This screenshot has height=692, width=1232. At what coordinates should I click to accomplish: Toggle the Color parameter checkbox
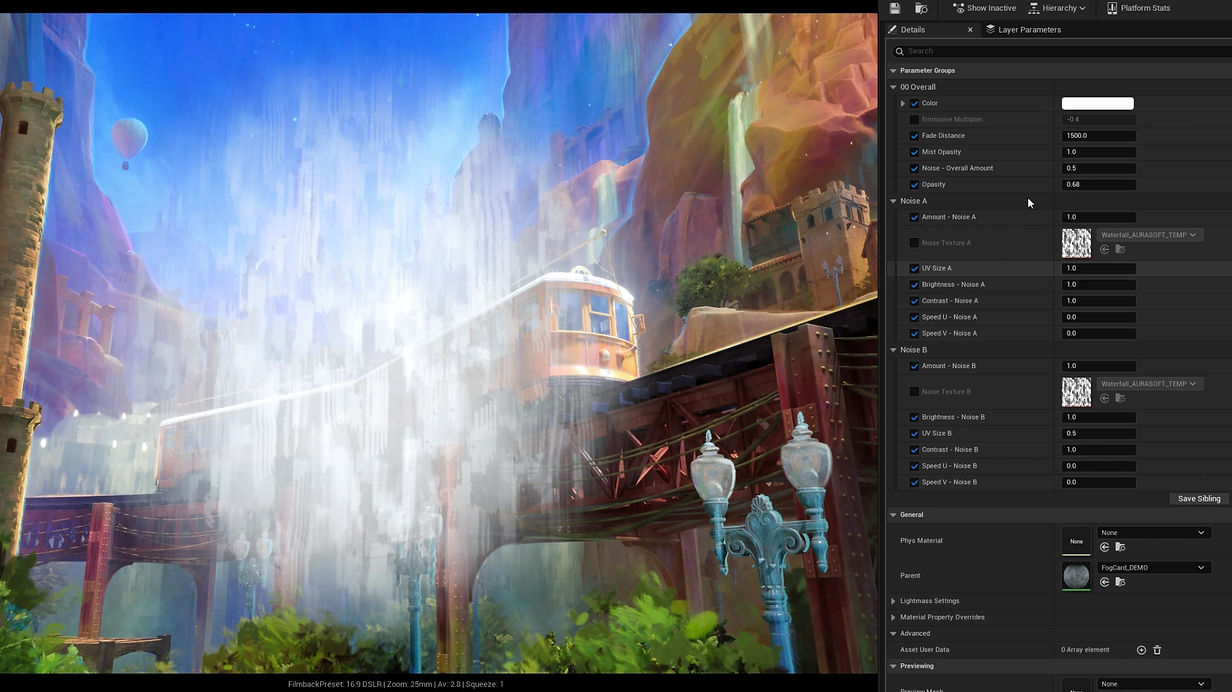click(x=914, y=103)
